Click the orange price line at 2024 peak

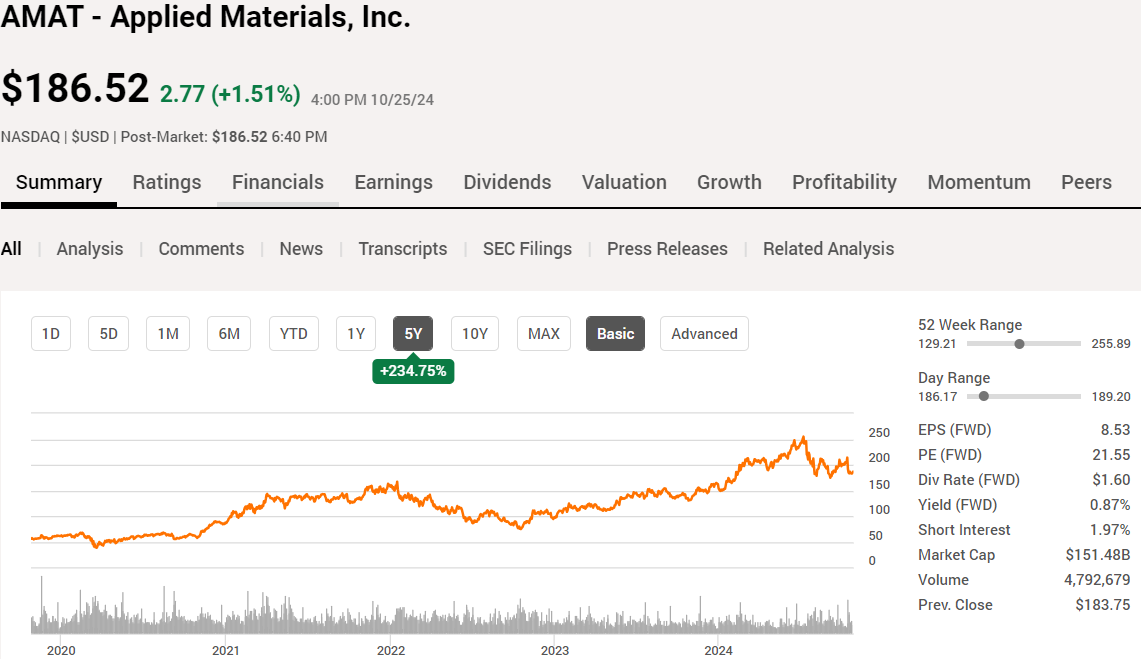(803, 438)
